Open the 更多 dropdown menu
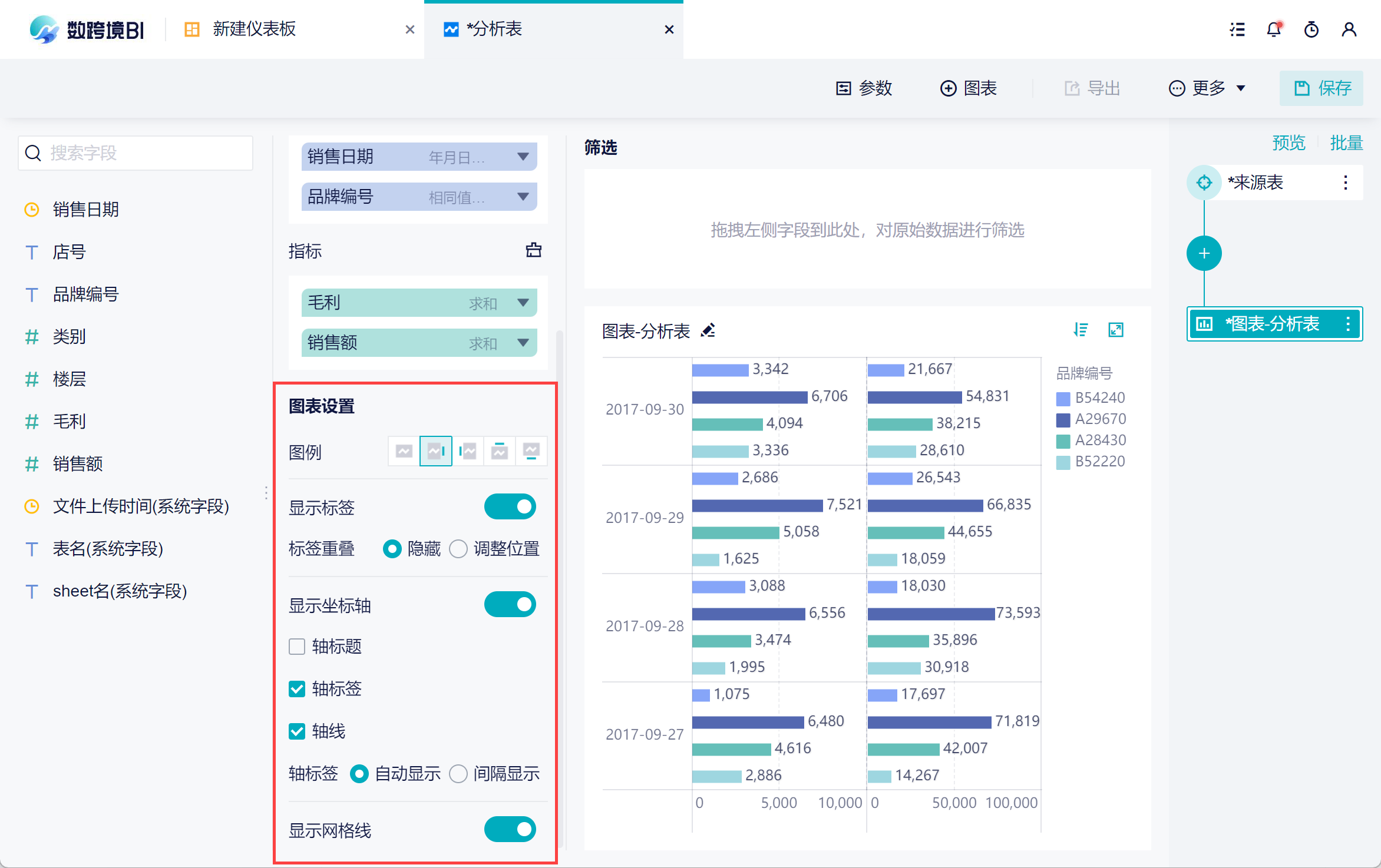Image resolution: width=1381 pixels, height=868 pixels. tap(1208, 88)
